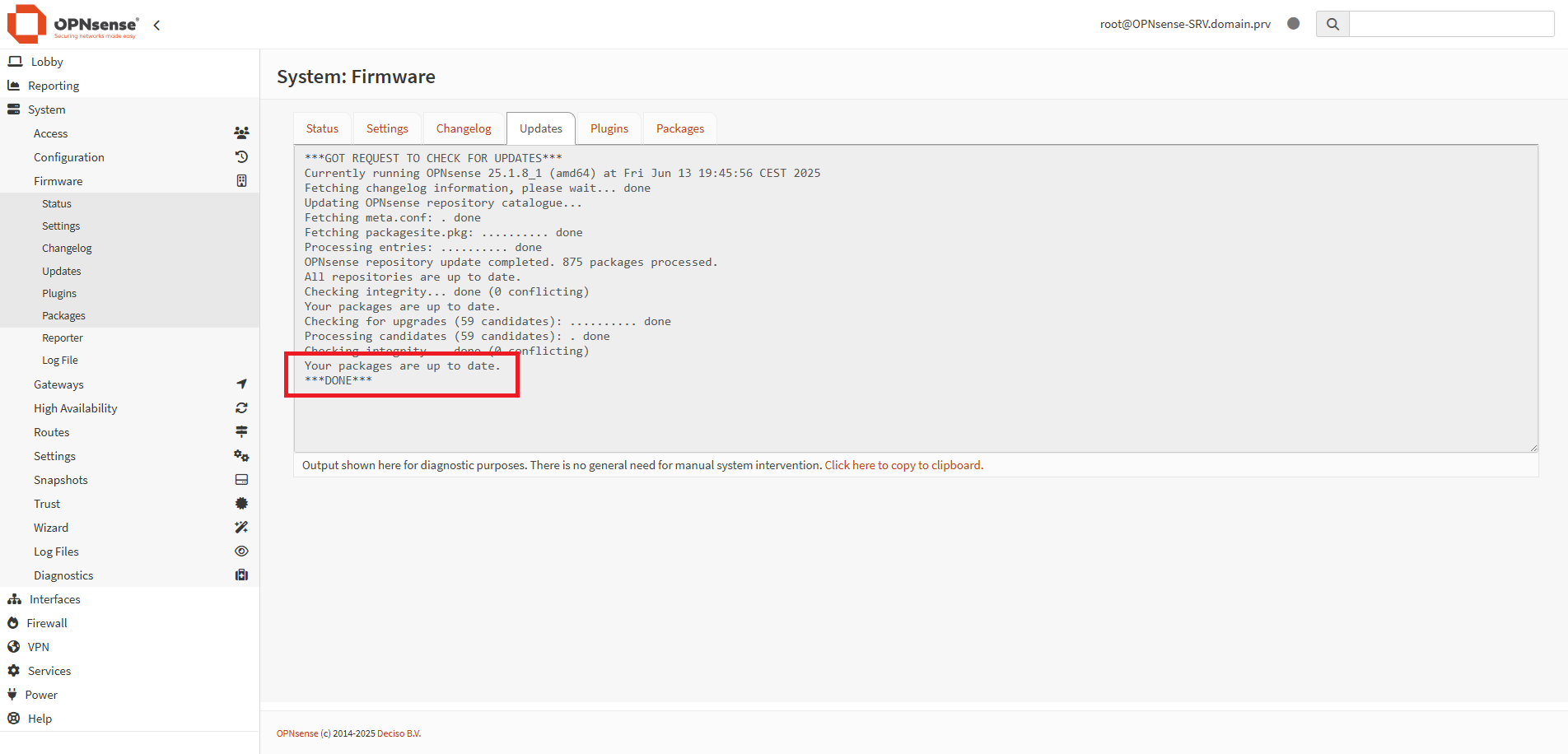
Task: Click the Access users icon
Action: [241, 133]
